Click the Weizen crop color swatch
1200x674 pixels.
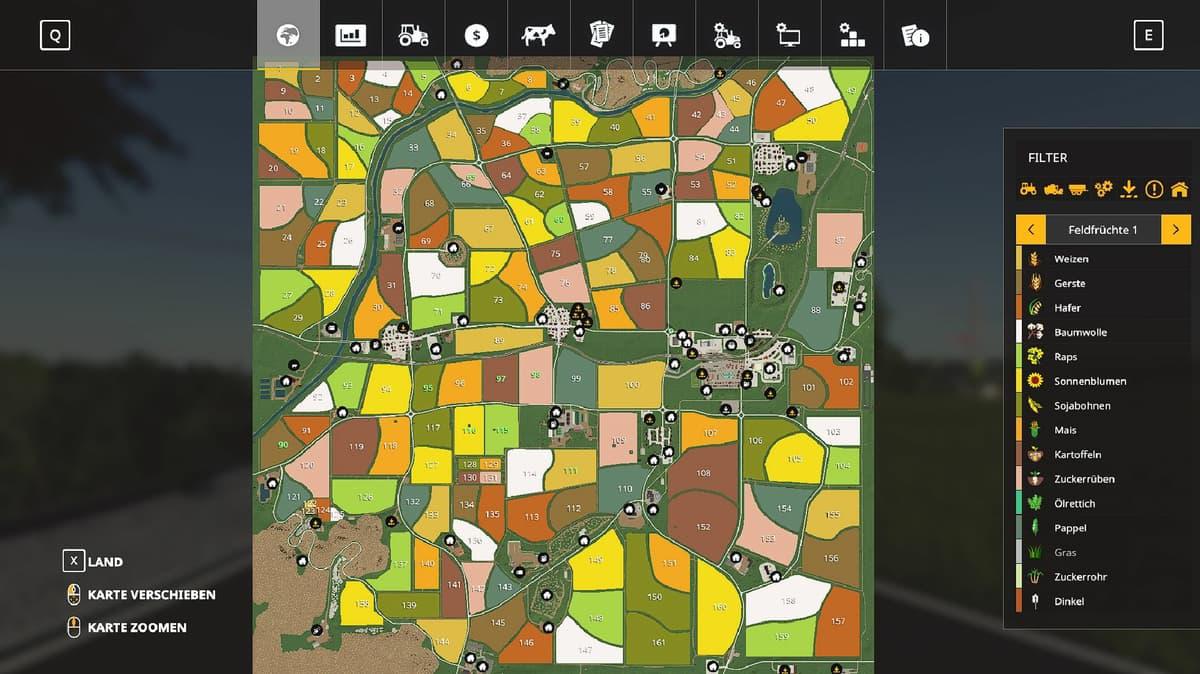(1019, 259)
